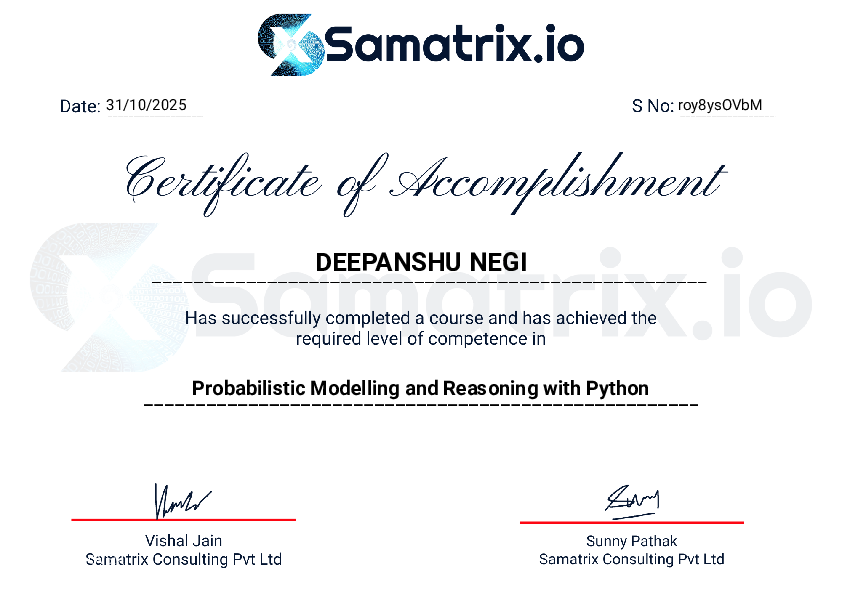
Task: Click the 'Has successfully completed a course' line
Action: [x=421, y=318]
